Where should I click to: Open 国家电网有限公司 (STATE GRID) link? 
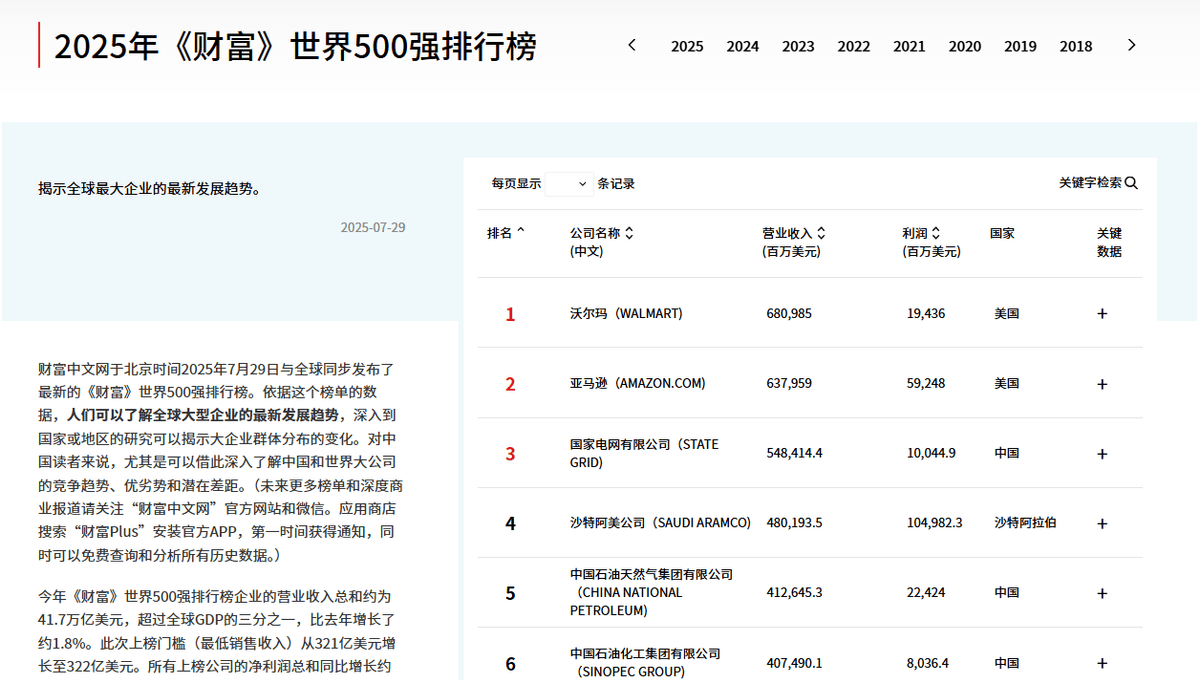click(x=644, y=453)
